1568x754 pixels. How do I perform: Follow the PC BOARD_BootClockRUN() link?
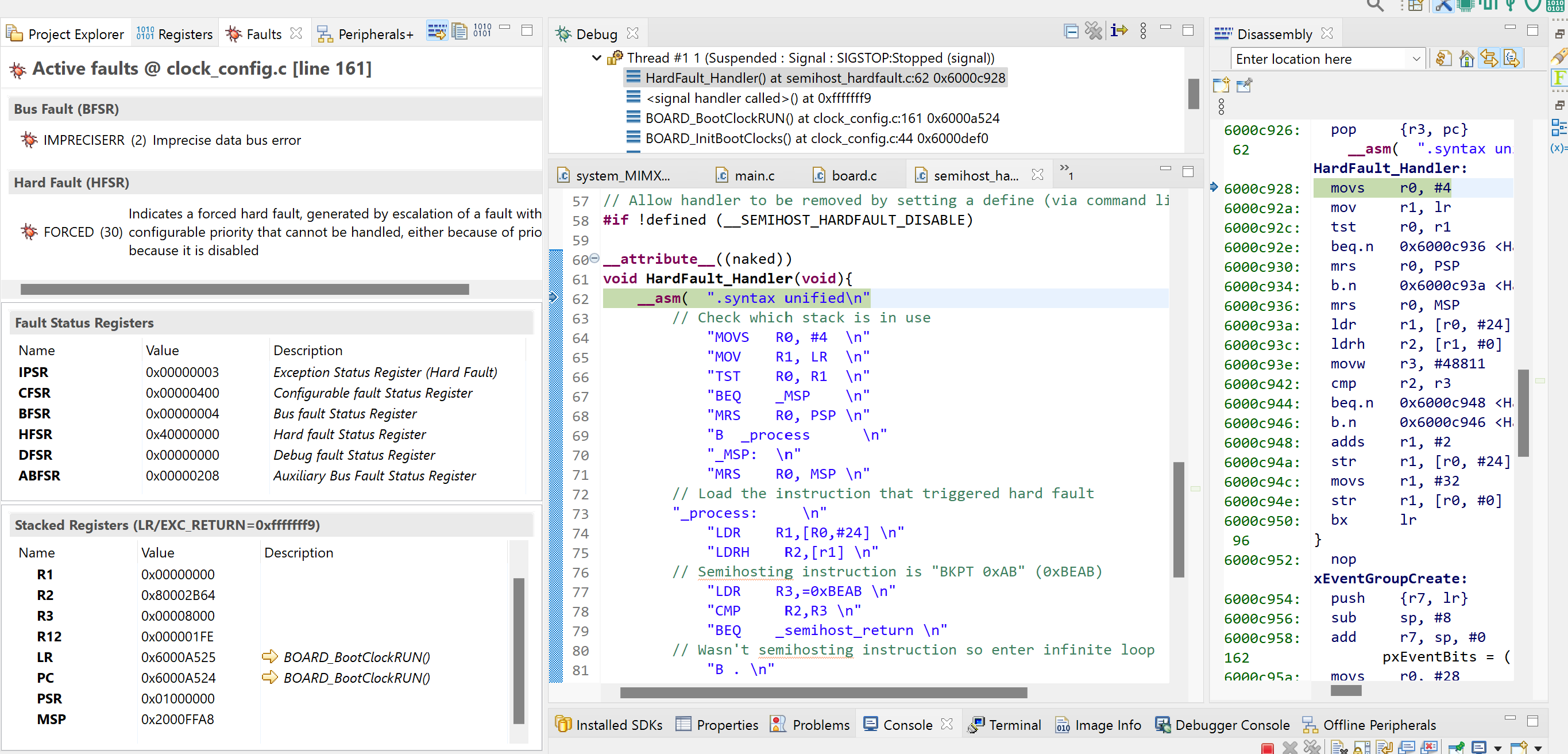(356, 678)
